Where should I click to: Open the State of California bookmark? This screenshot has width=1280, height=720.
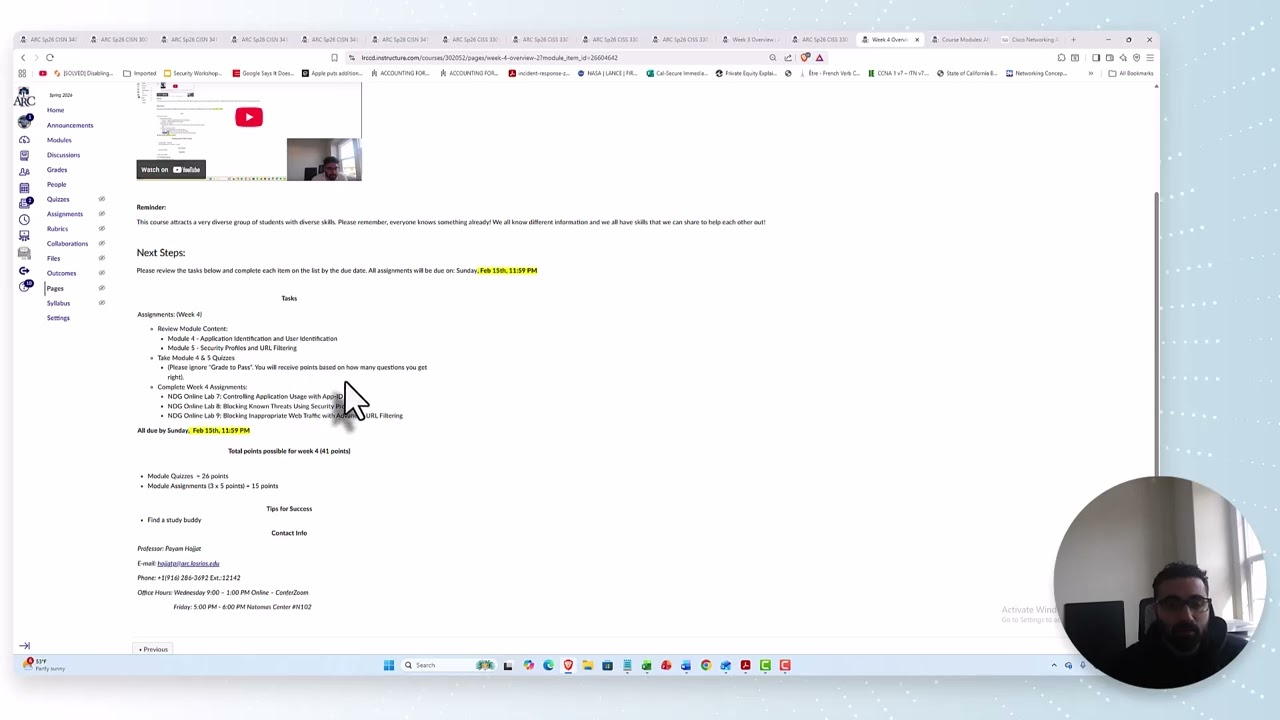point(966,73)
